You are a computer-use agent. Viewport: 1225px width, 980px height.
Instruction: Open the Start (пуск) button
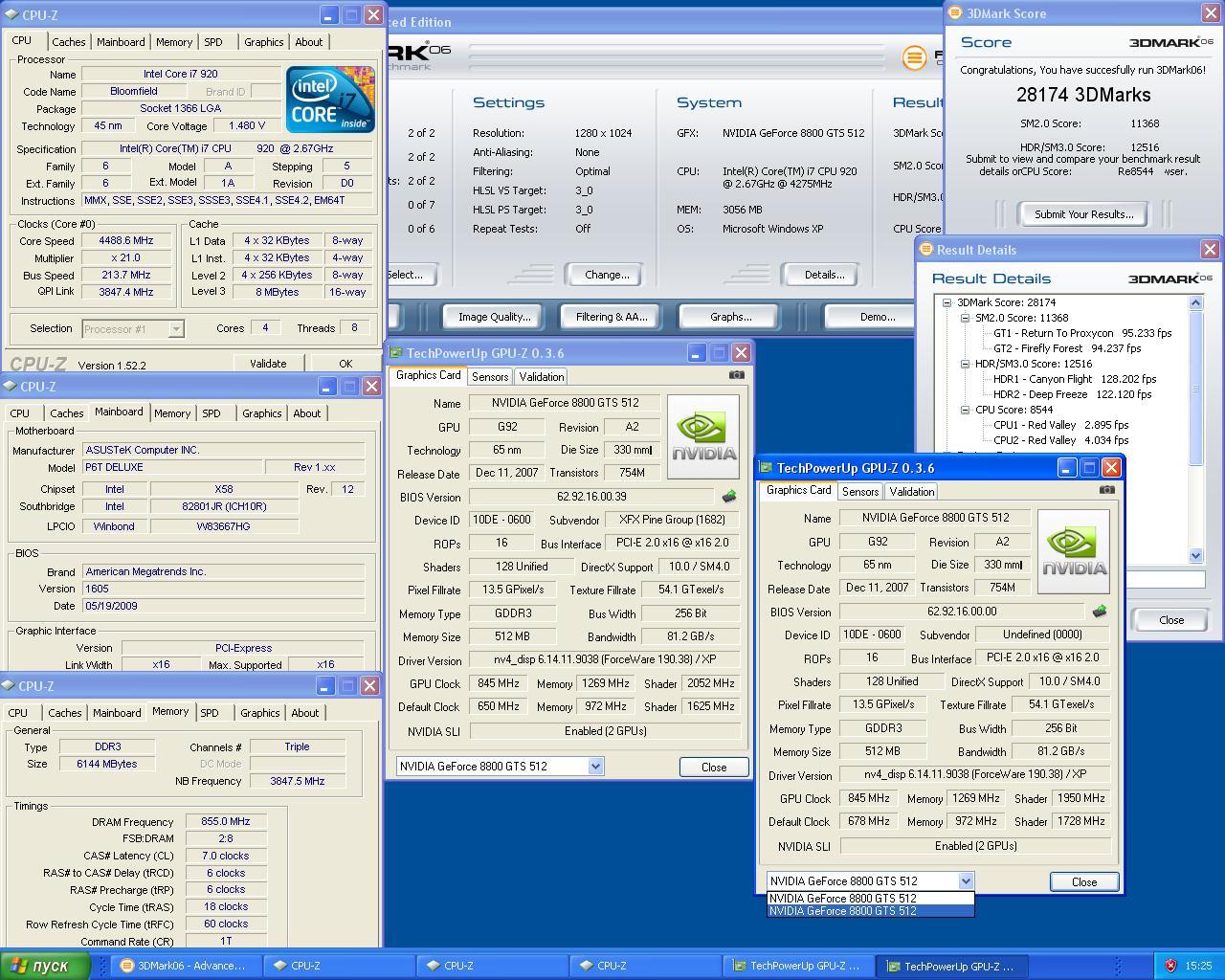tap(45, 966)
